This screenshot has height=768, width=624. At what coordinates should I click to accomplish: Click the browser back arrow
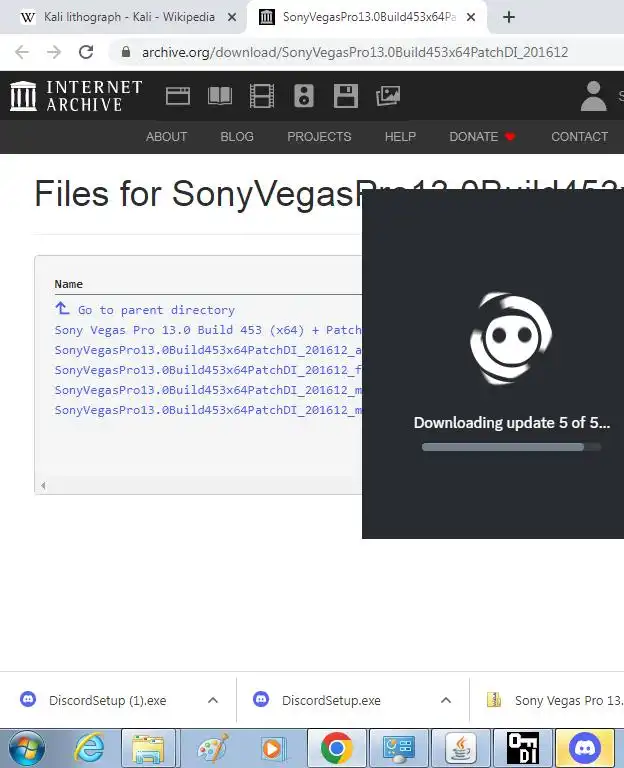22,52
